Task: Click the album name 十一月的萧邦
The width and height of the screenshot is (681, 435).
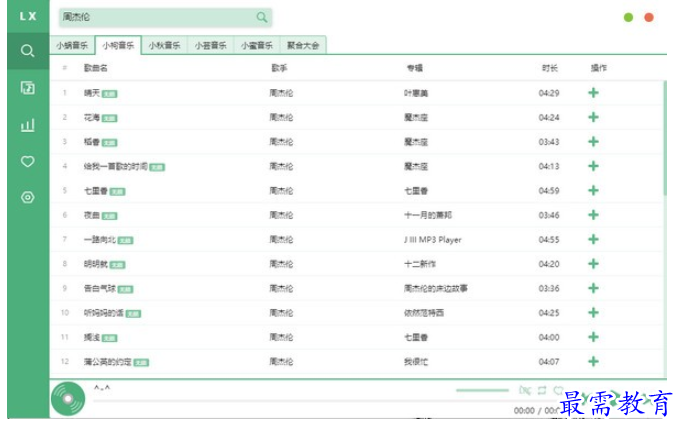Action: pos(428,215)
